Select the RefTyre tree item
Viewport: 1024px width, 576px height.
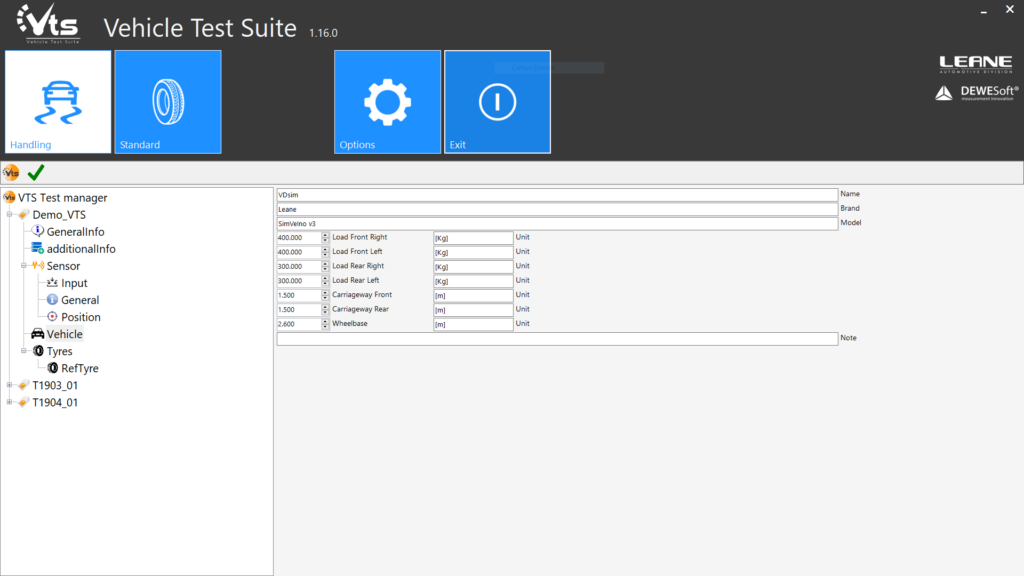tap(79, 368)
